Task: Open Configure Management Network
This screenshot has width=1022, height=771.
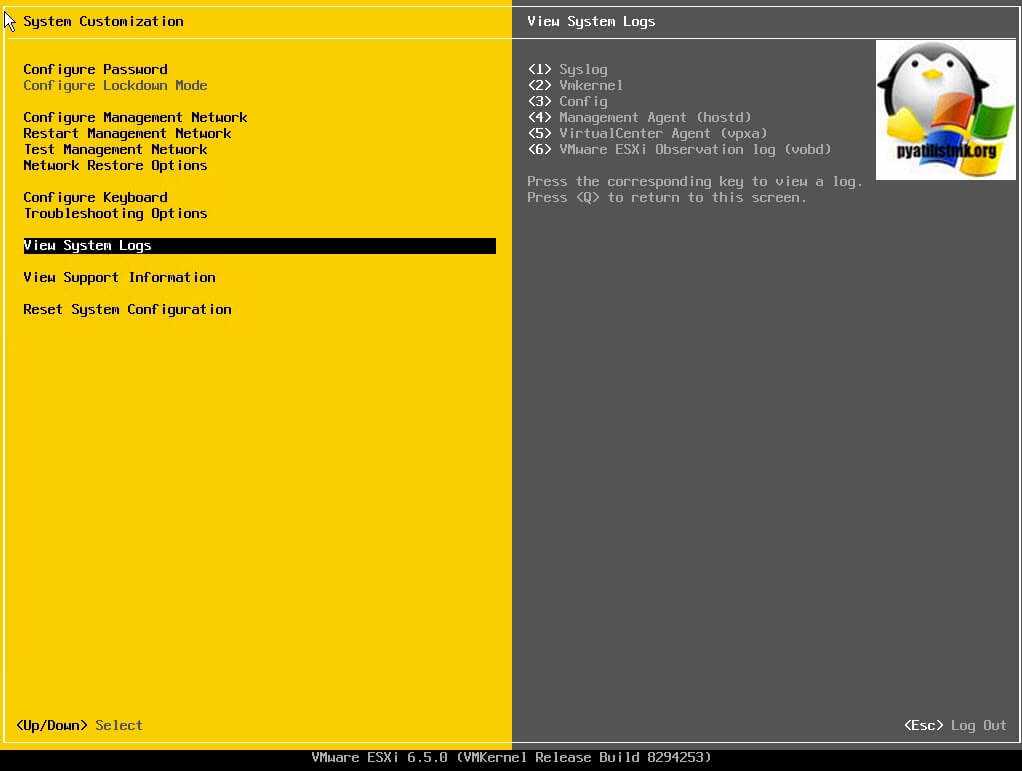Action: point(135,117)
